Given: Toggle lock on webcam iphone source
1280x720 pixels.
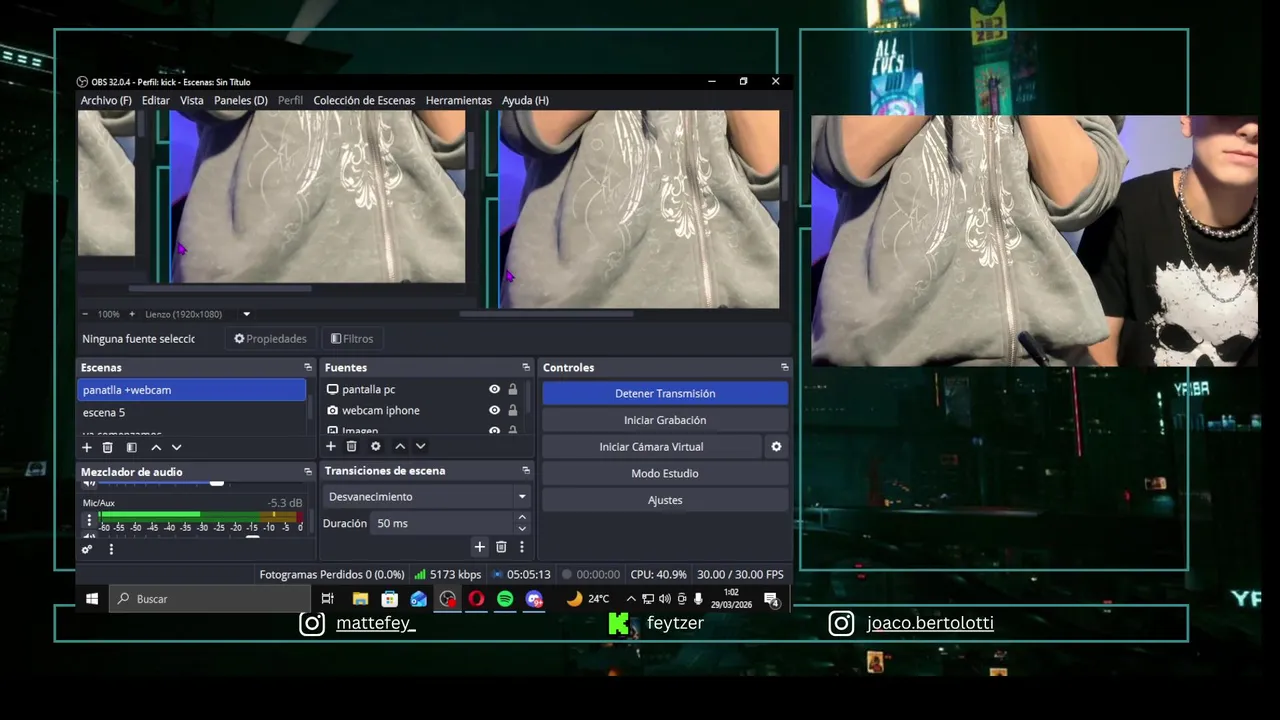Looking at the screenshot, I should 513,410.
